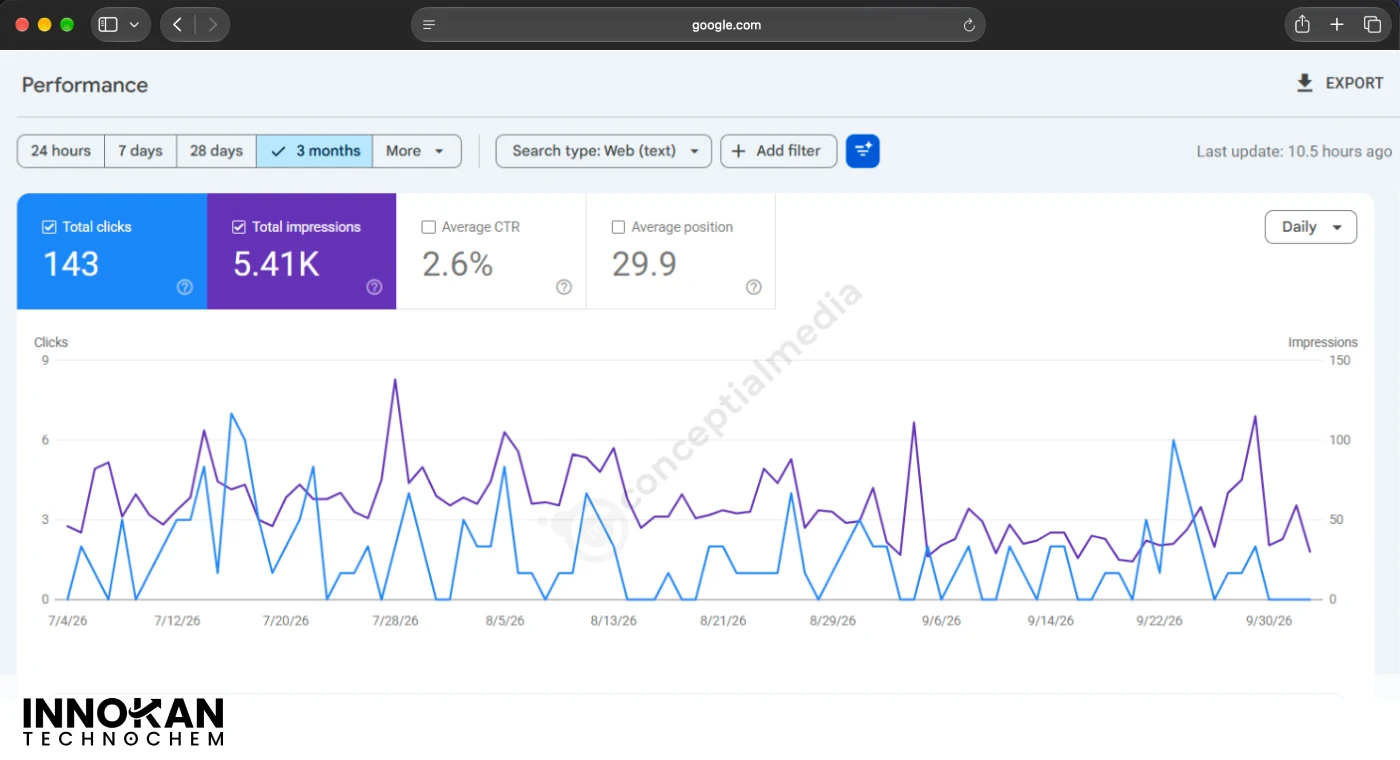Image resolution: width=1400 pixels, height=760 pixels.
Task: Click the 29.9 average position value
Action: 644,264
